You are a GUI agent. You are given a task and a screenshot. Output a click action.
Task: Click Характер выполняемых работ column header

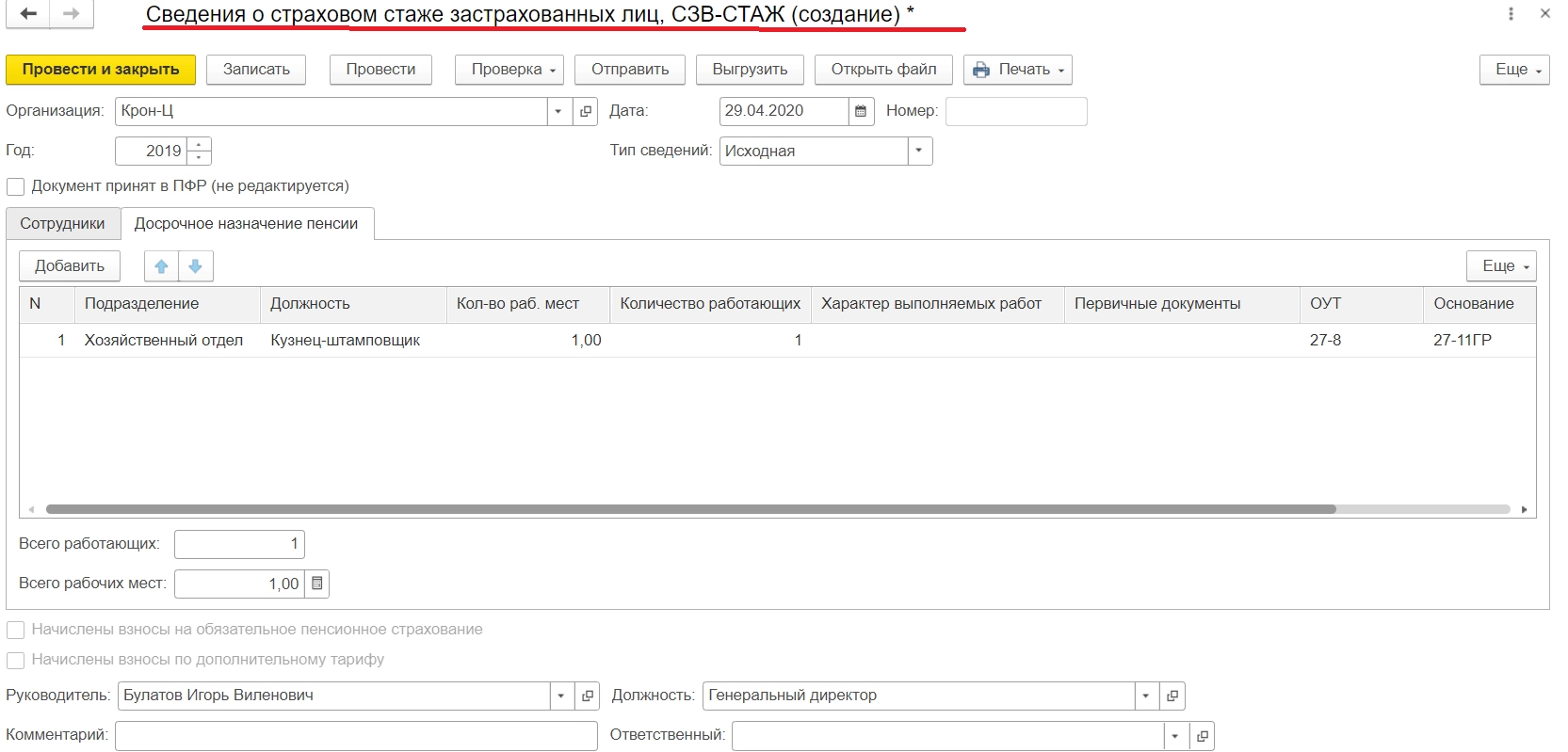[x=938, y=304]
